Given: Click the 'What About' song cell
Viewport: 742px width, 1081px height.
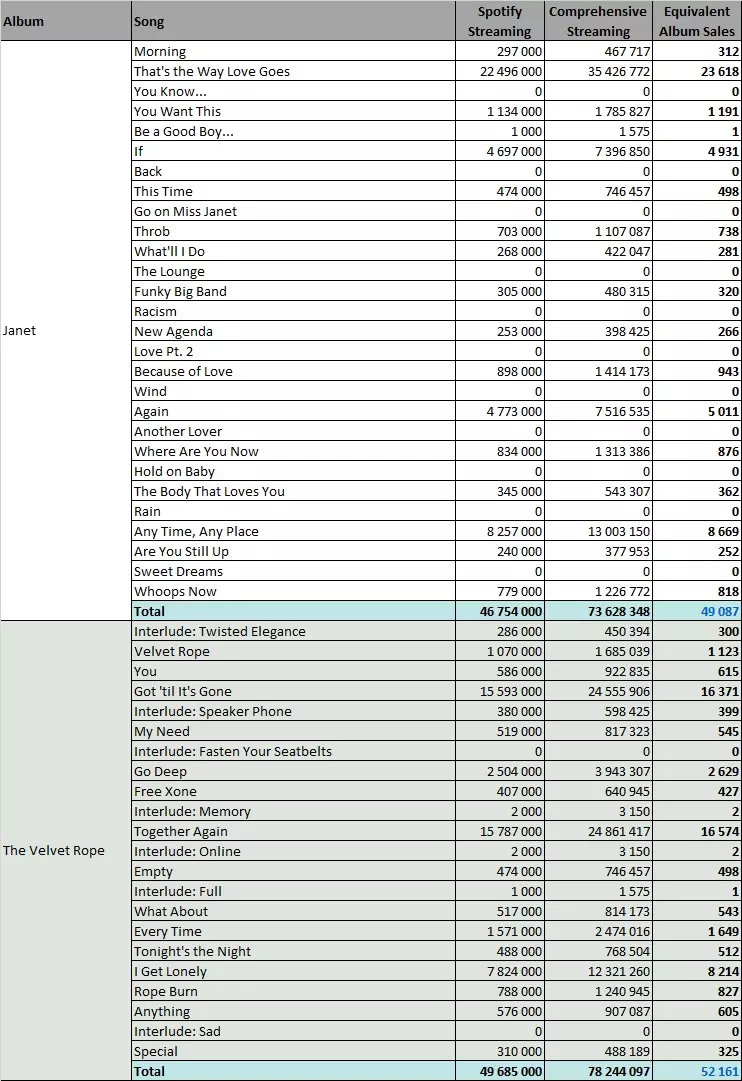Looking at the screenshot, I should 293,911.
